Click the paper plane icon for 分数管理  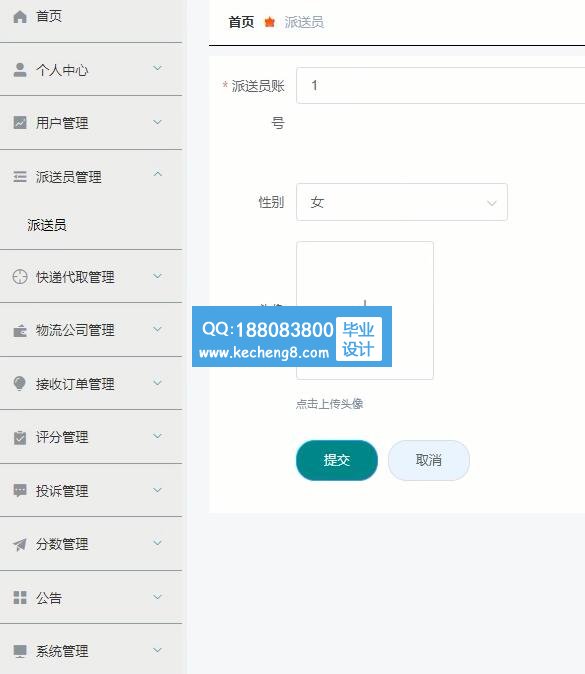(20, 544)
